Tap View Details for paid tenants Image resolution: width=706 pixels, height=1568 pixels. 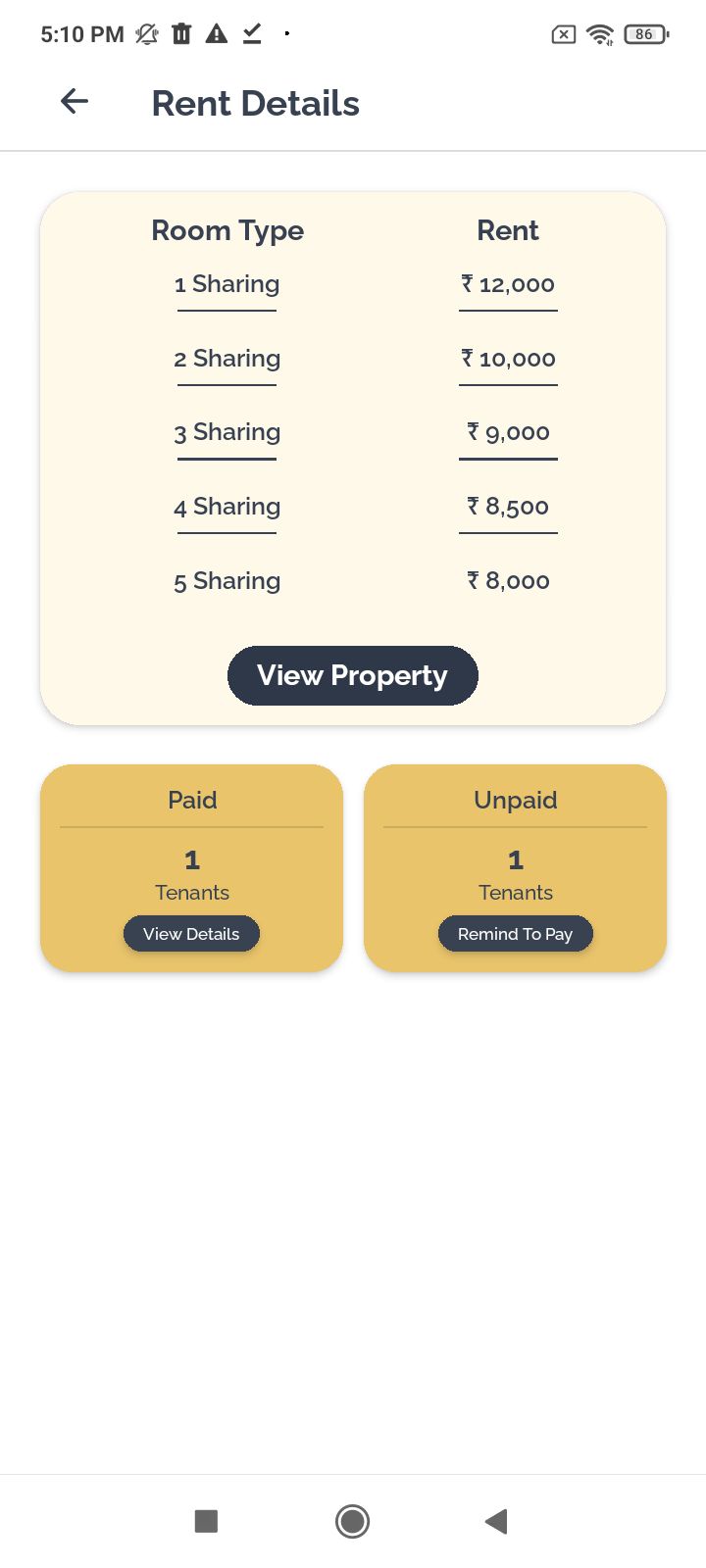coord(191,934)
